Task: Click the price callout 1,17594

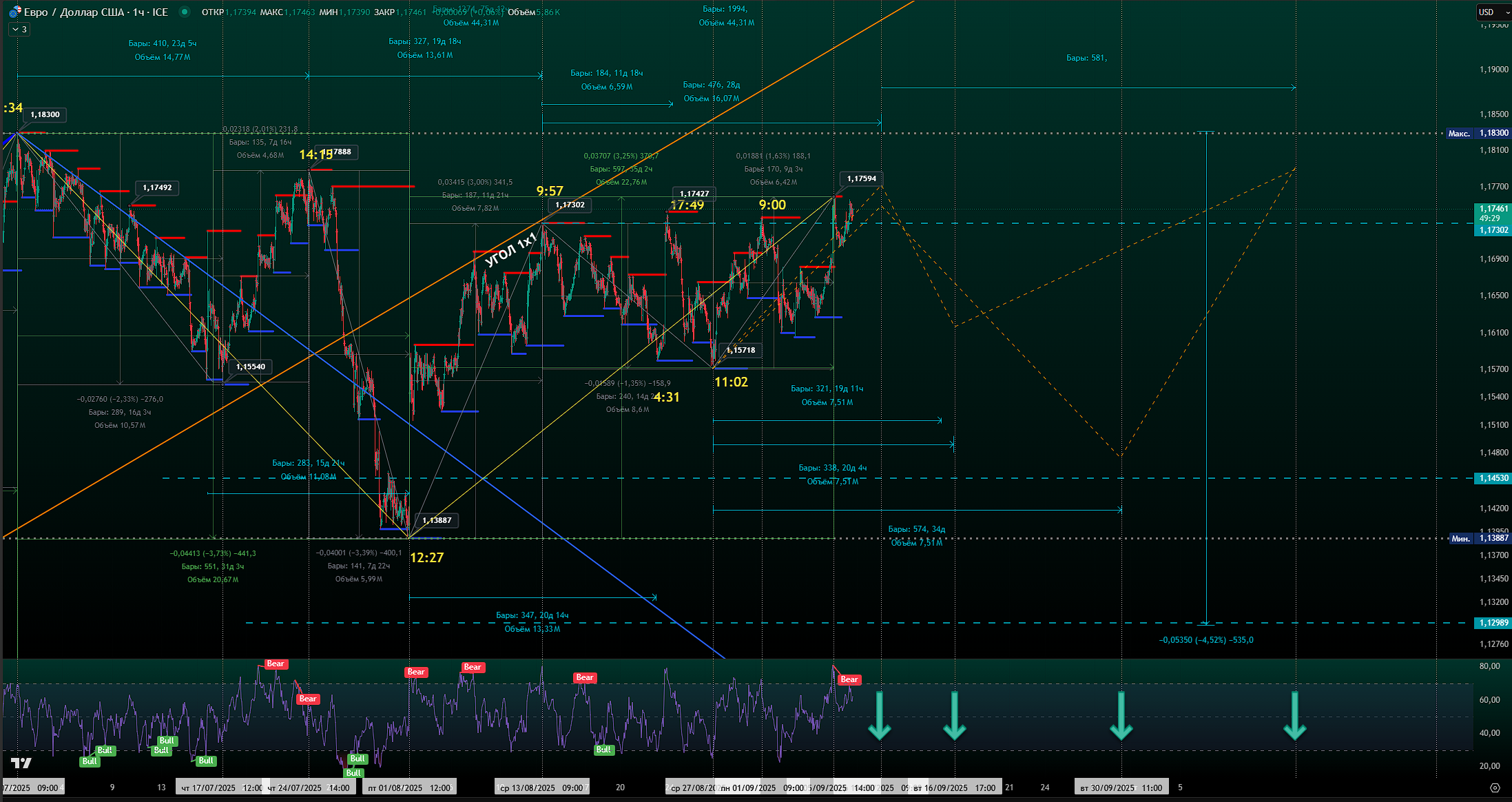Action: (x=861, y=178)
